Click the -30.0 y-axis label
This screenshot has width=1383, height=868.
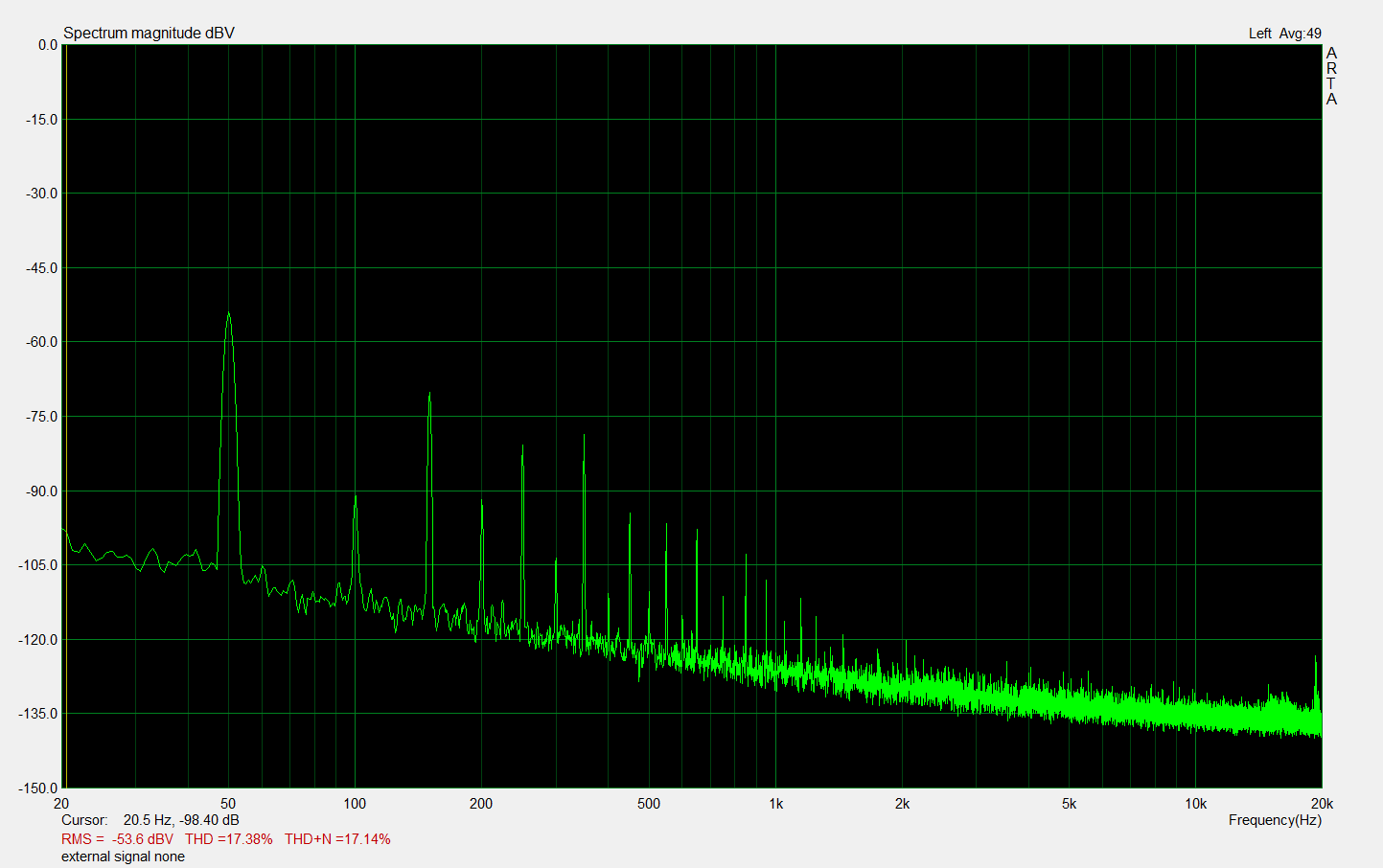pos(42,194)
